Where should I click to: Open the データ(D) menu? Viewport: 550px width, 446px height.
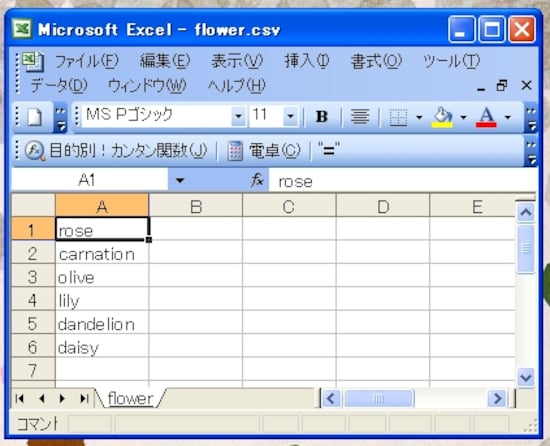pos(59,86)
